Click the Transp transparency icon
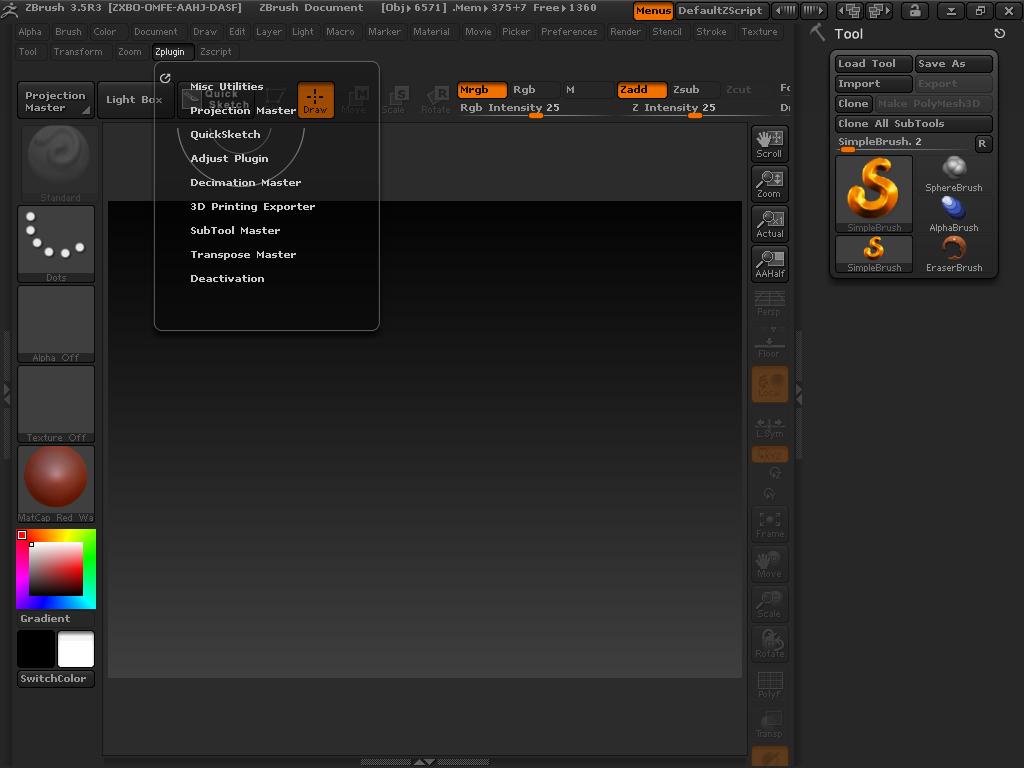The image size is (1024, 768). [769, 724]
